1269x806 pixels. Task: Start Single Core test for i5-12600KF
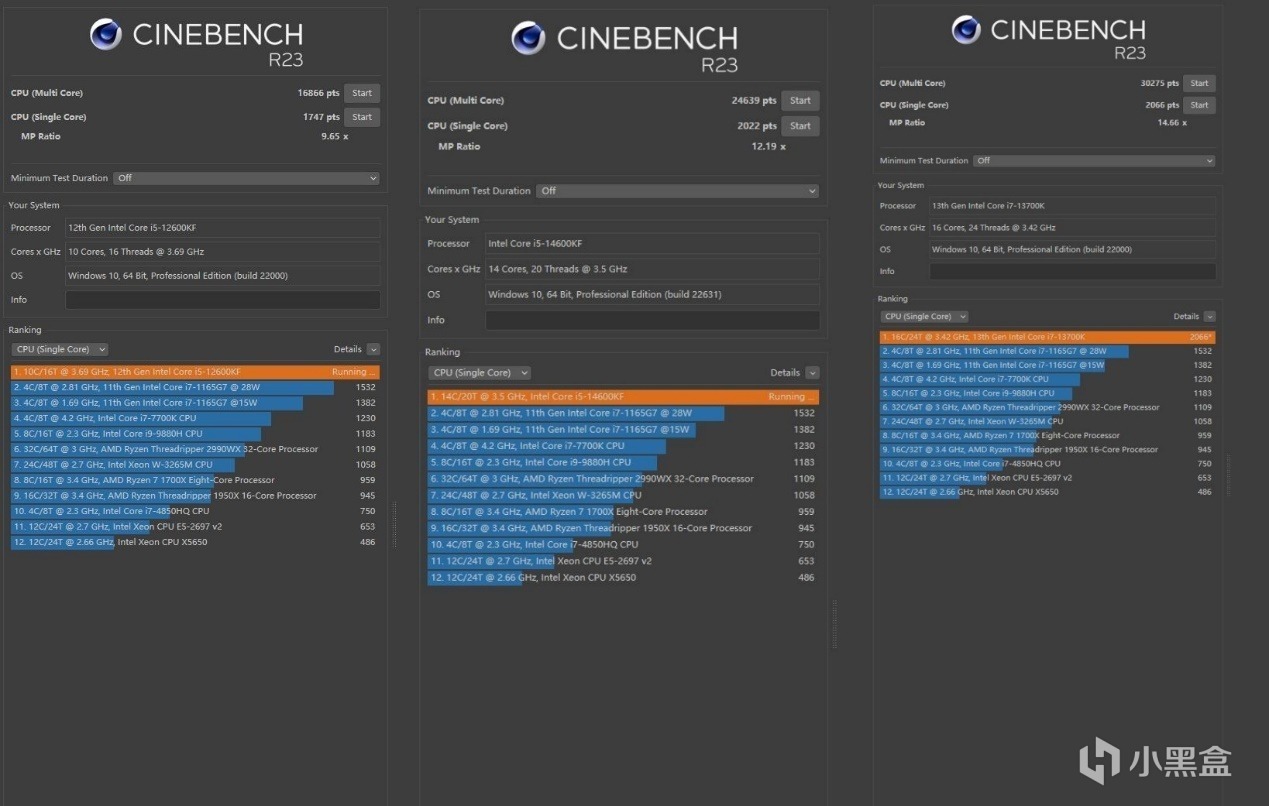click(x=362, y=117)
